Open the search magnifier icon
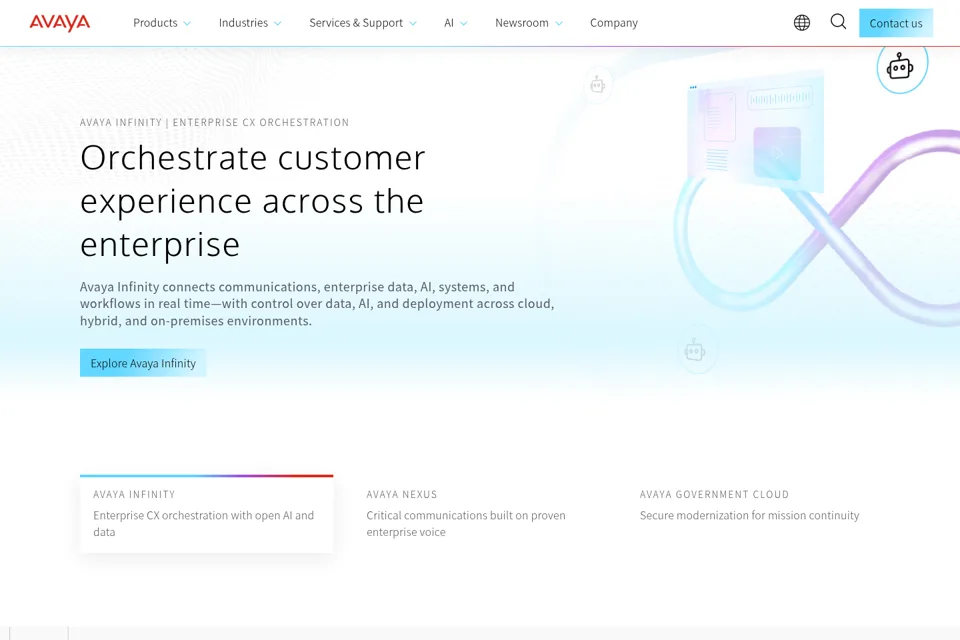Viewport: 960px width, 640px height. 838,22
